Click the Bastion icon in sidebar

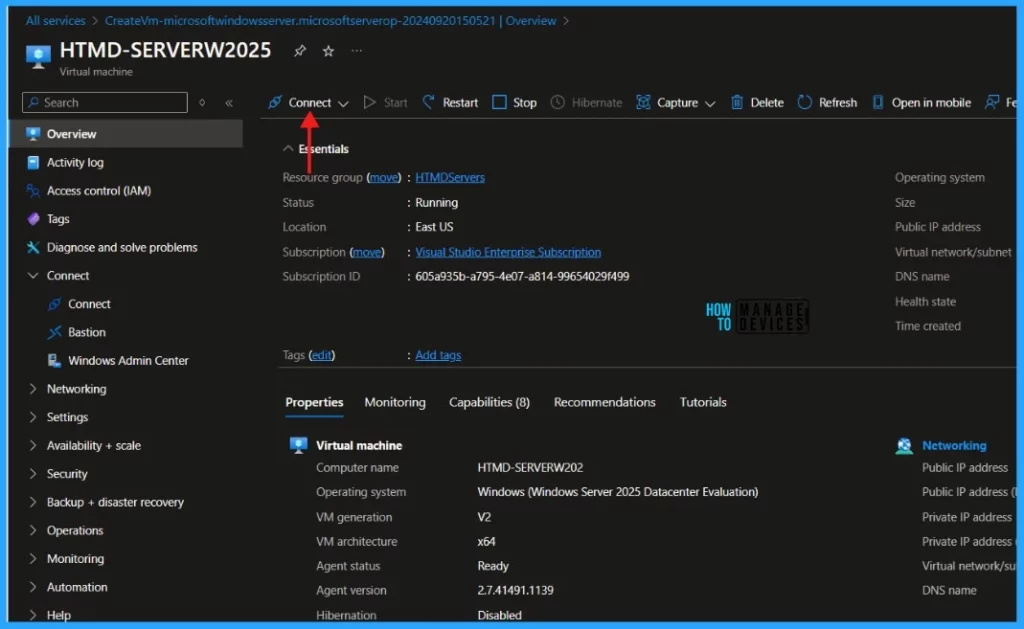54,332
